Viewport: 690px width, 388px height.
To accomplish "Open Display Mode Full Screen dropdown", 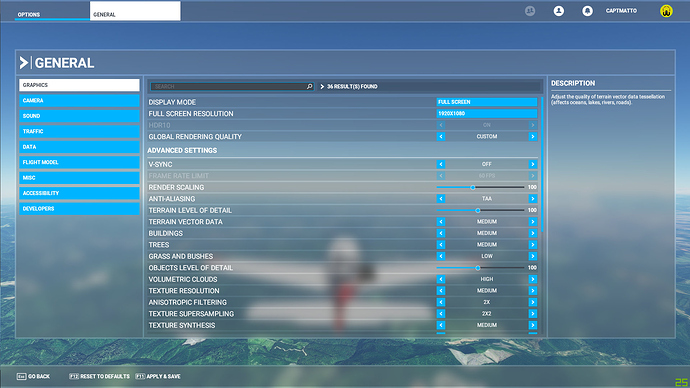I will pos(487,102).
